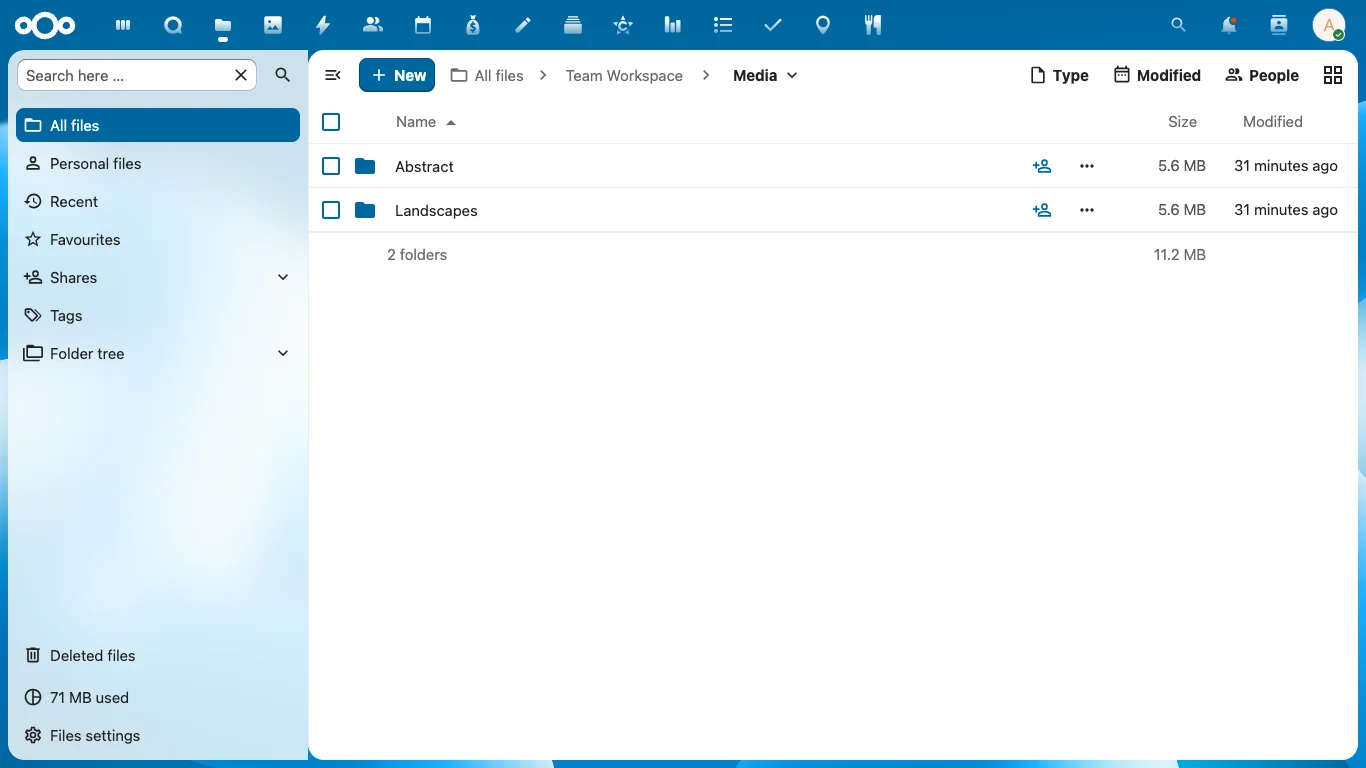The height and width of the screenshot is (768, 1366).
Task: Expand the Folder tree section
Action: tap(283, 353)
